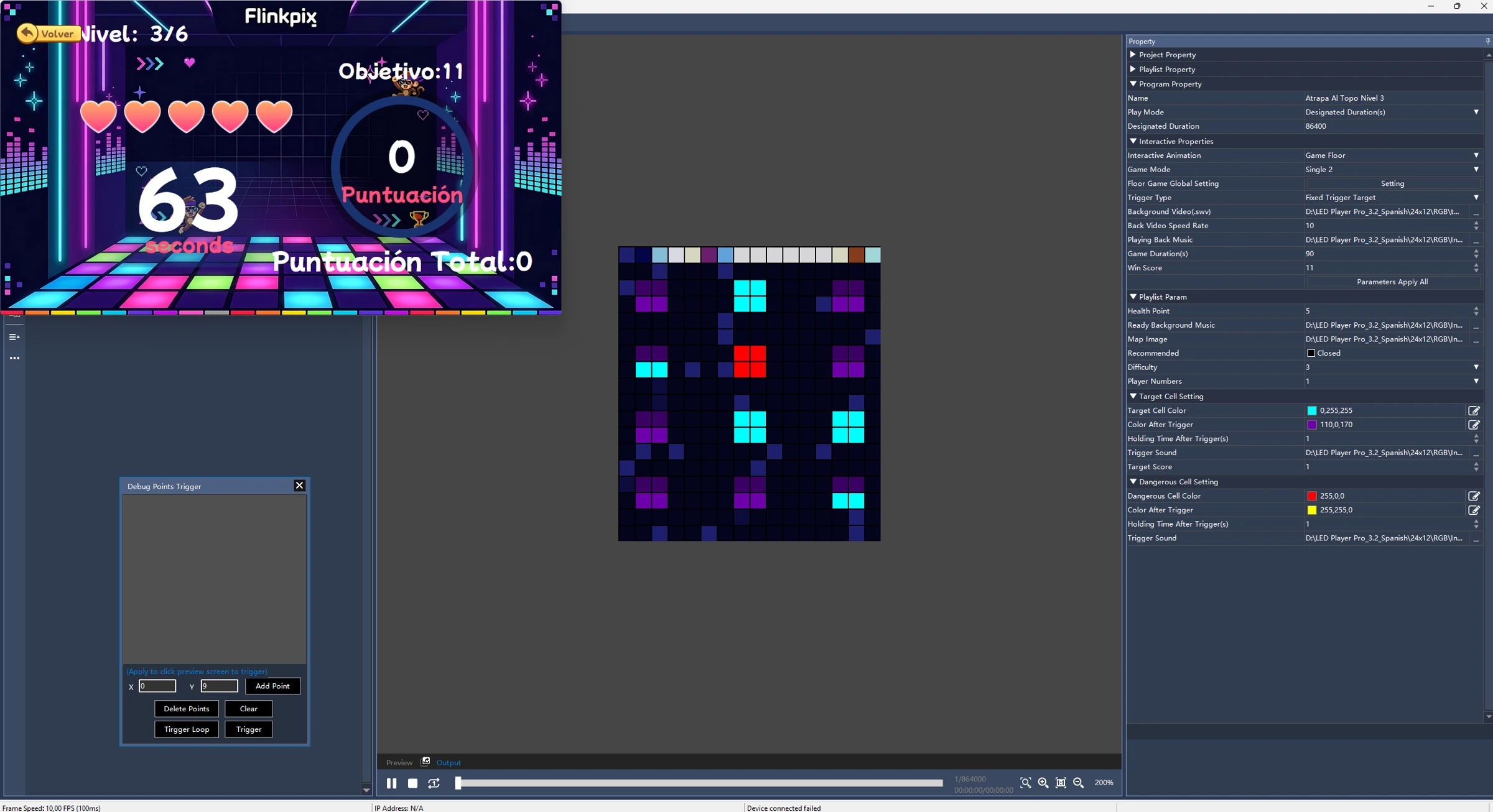Image resolution: width=1493 pixels, height=812 pixels.
Task: Click the left sidebar list icon
Action: pyautogui.click(x=14, y=337)
